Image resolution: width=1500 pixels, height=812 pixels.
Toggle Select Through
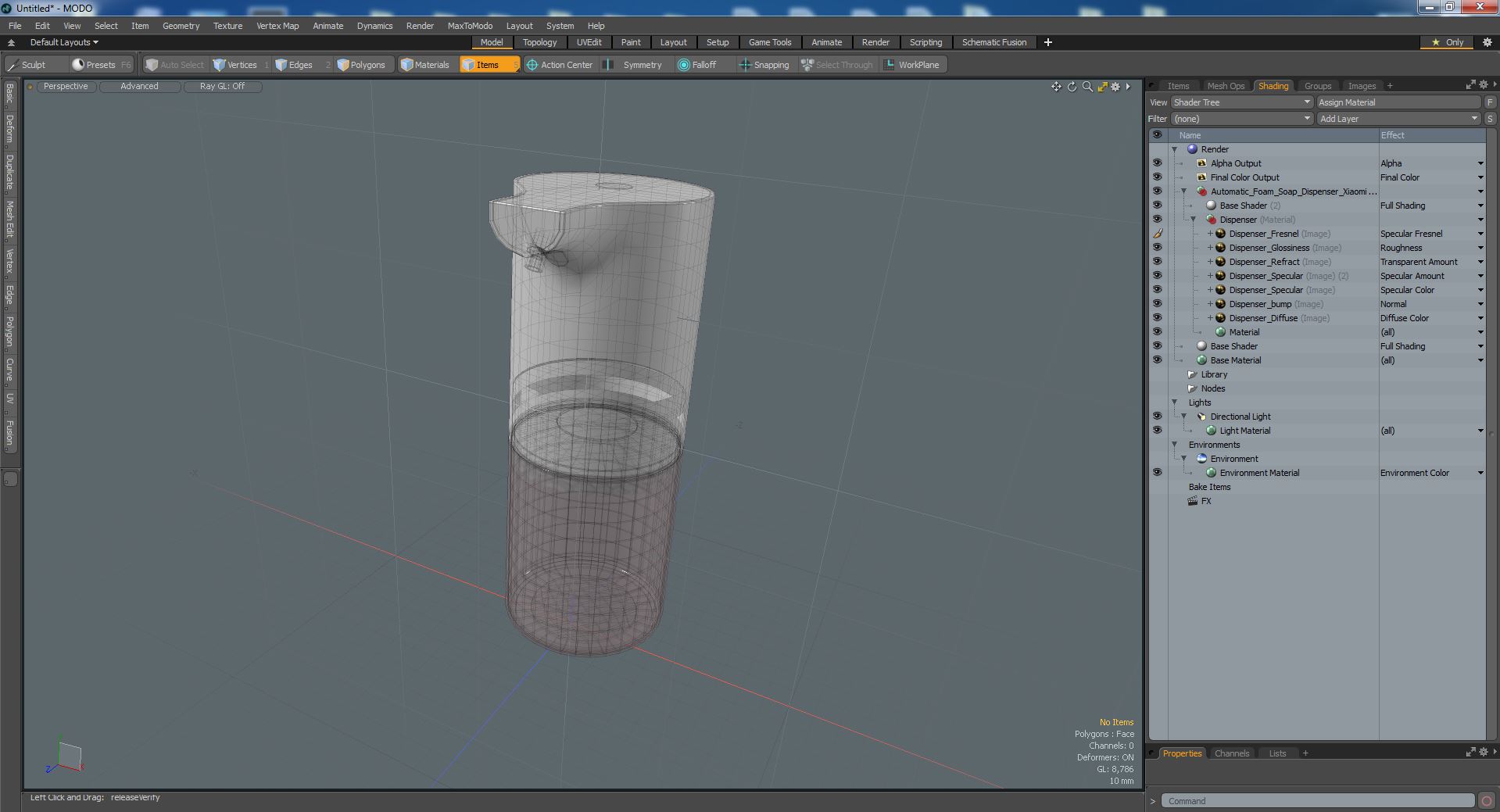click(838, 65)
